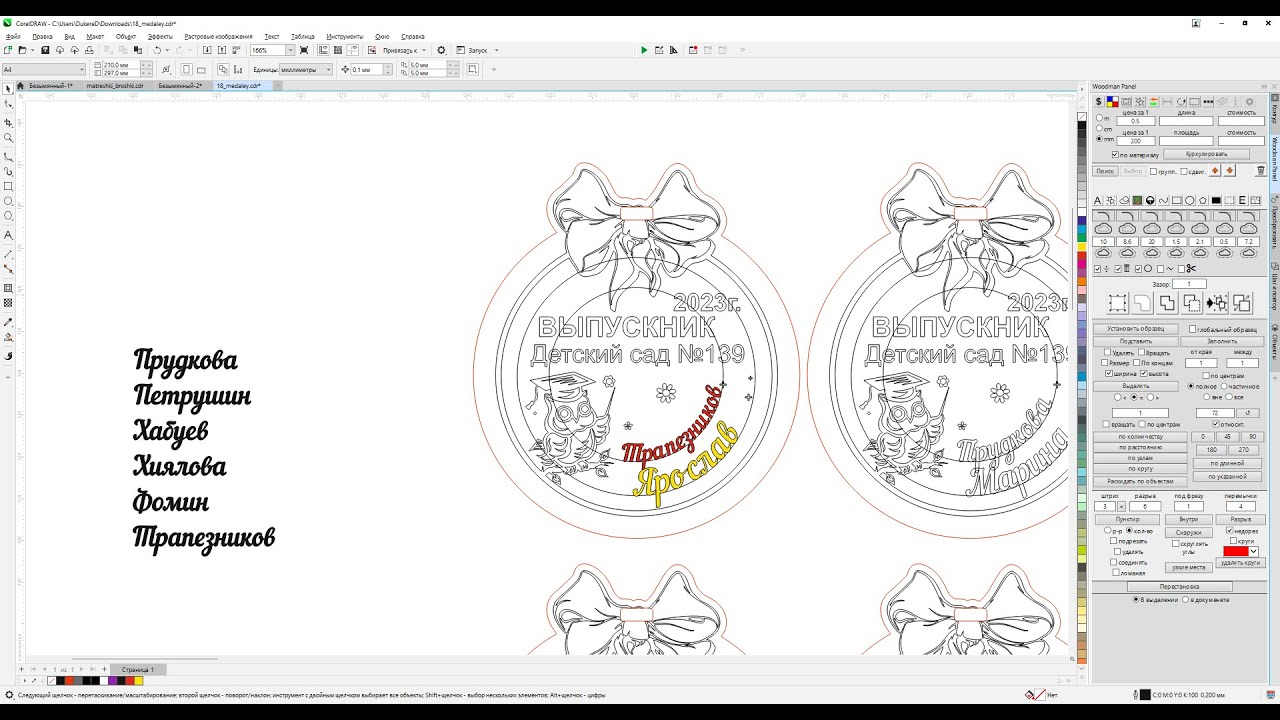This screenshot has width=1280, height=720.
Task: Enable the 'ломаная' checkbox
Action: coord(1116,573)
